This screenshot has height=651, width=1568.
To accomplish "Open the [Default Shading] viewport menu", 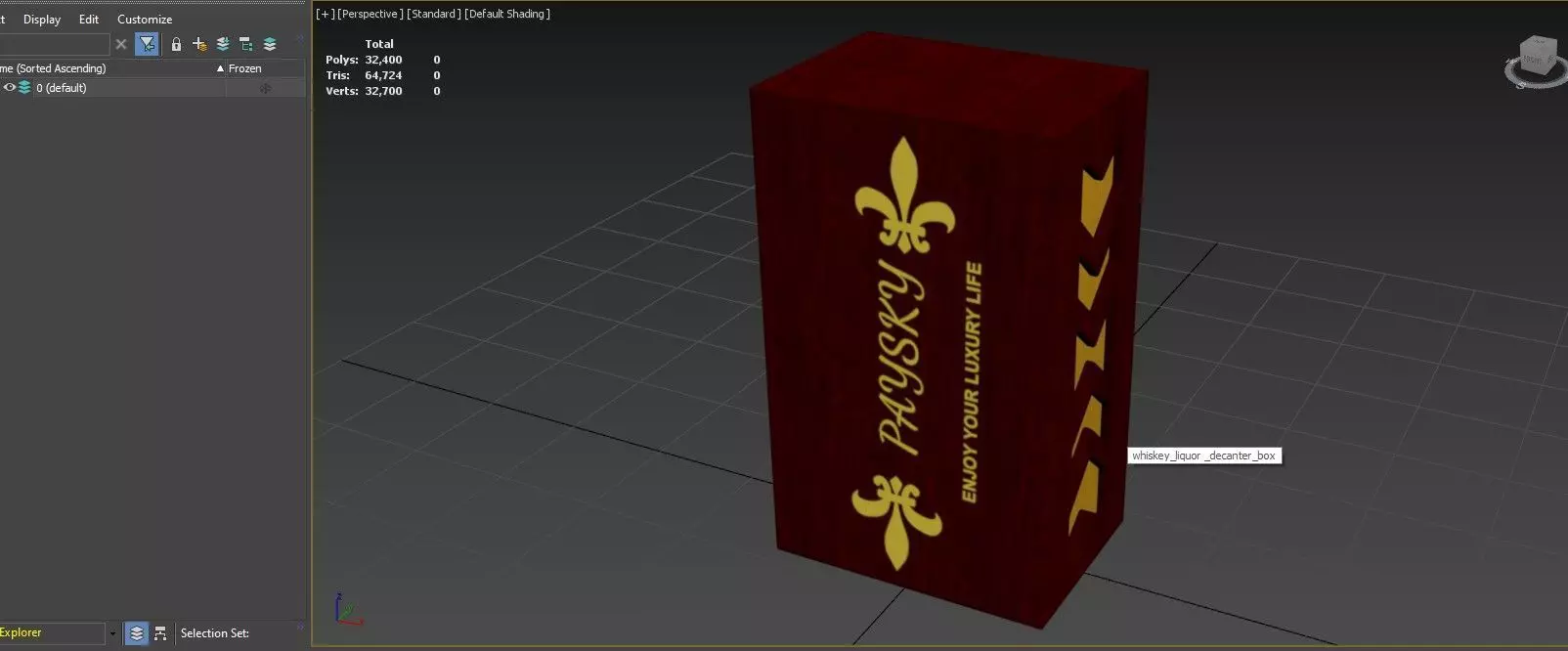I will (507, 14).
